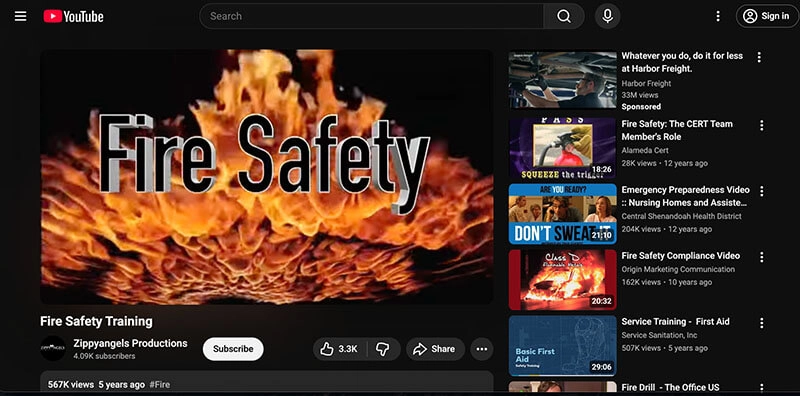800x396 pixels.
Task: Open the CERT Team Member's Role thumbnail
Action: click(x=562, y=148)
